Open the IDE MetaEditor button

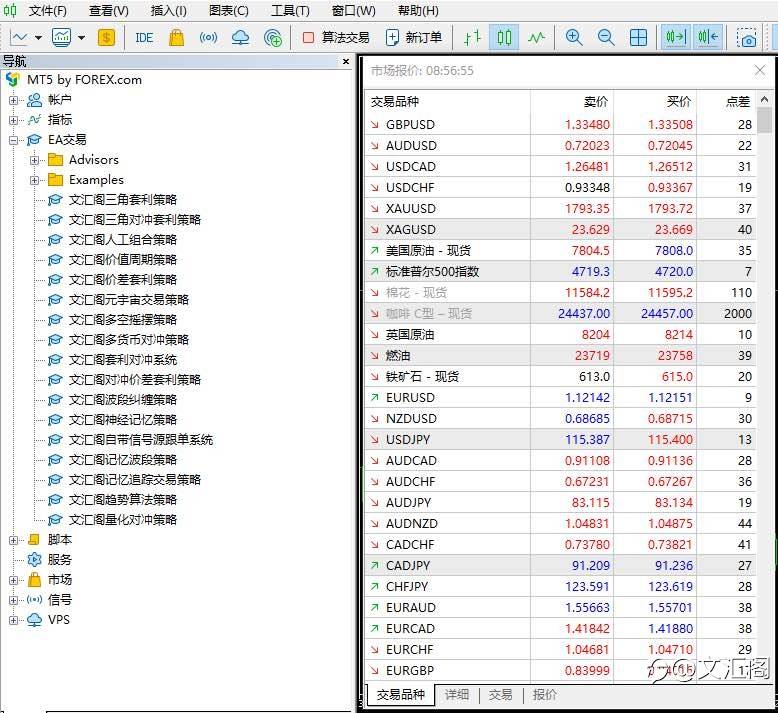pyautogui.click(x=144, y=38)
